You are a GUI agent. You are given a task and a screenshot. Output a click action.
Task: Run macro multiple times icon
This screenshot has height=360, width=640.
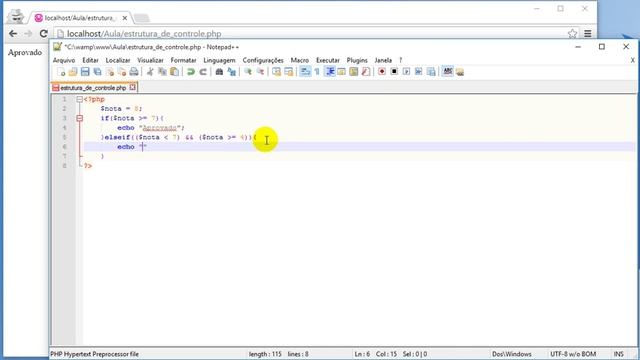(418, 72)
